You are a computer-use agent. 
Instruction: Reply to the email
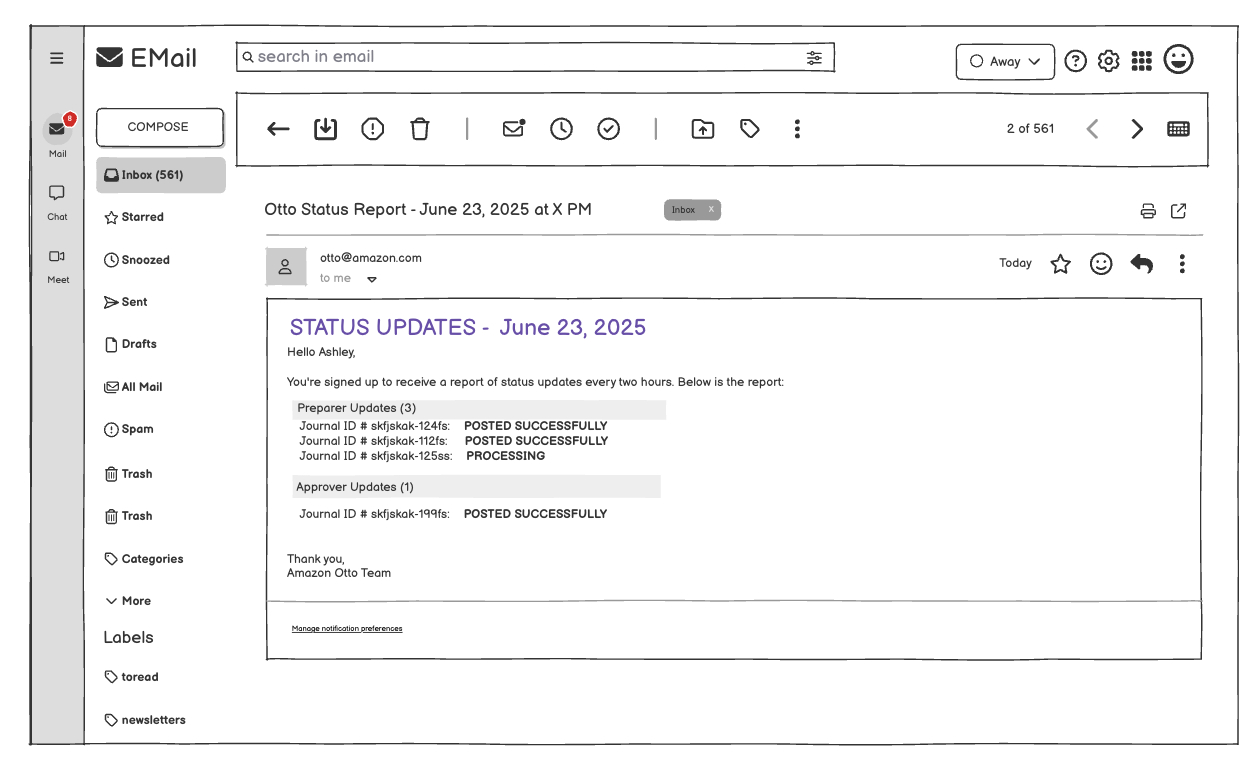pyautogui.click(x=1141, y=264)
